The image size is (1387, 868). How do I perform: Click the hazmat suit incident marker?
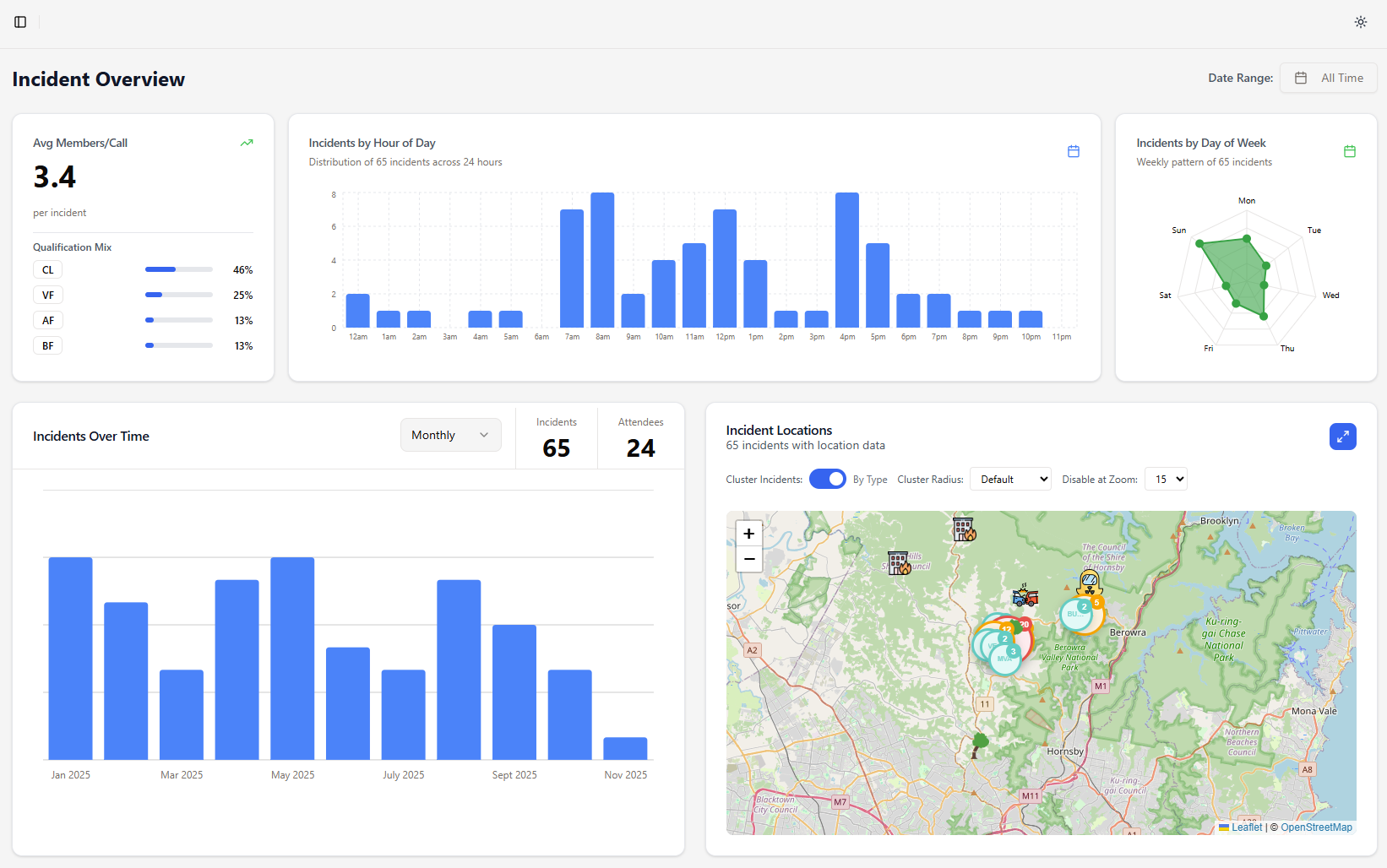click(1090, 581)
